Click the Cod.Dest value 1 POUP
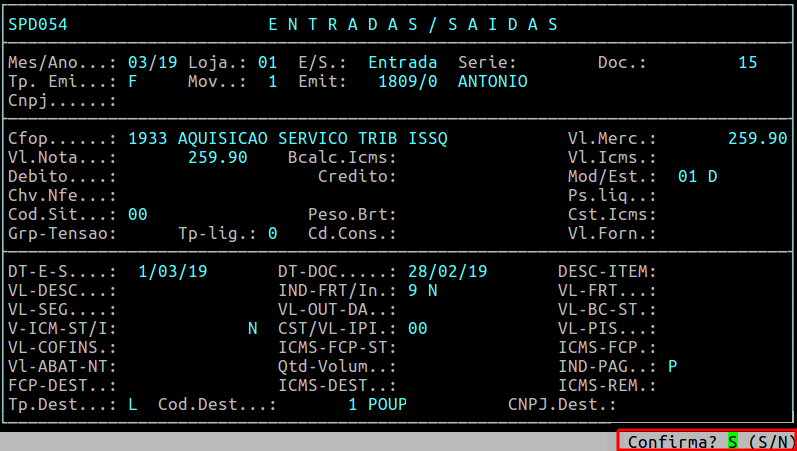This screenshot has width=797, height=451. (x=377, y=404)
